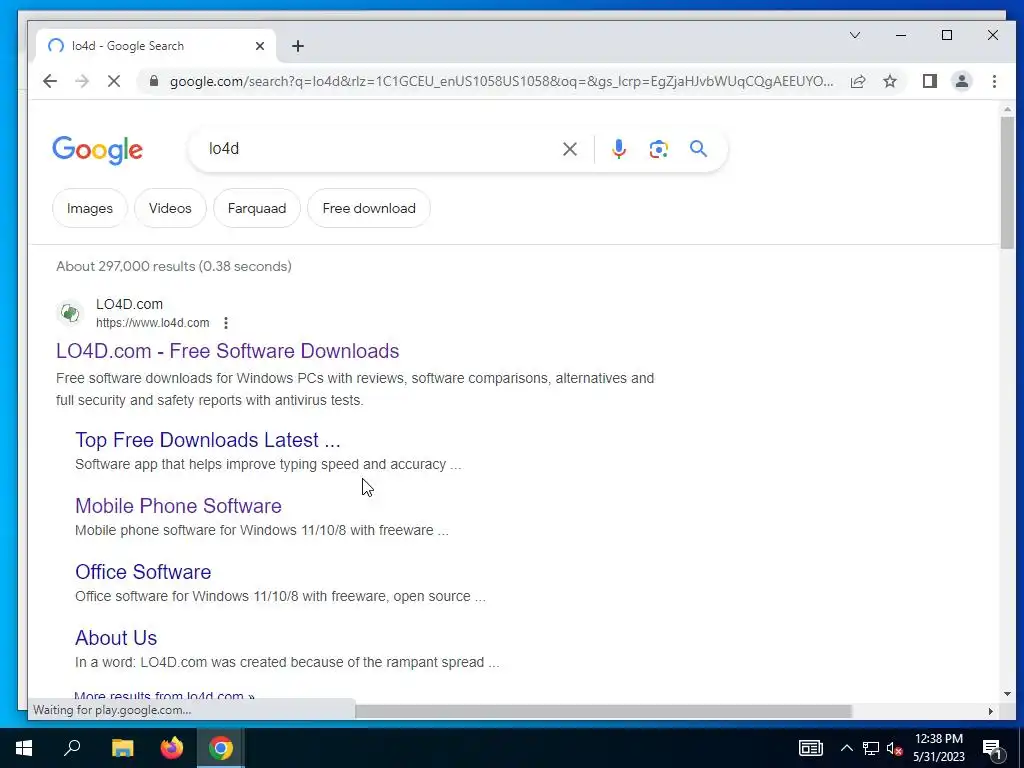
Task: Search by image with Lens
Action: point(658,149)
